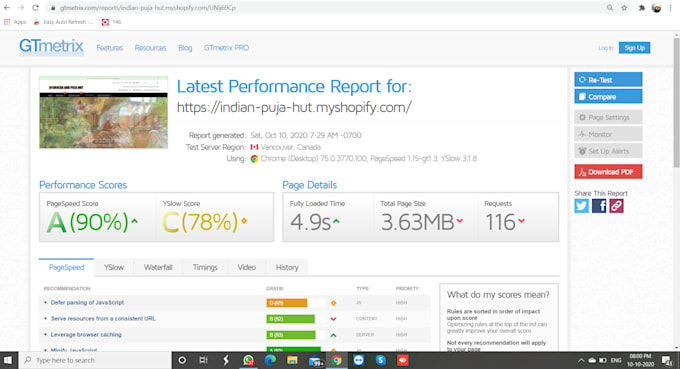Open the History tab
The width and height of the screenshot is (680, 369).
pyautogui.click(x=287, y=267)
